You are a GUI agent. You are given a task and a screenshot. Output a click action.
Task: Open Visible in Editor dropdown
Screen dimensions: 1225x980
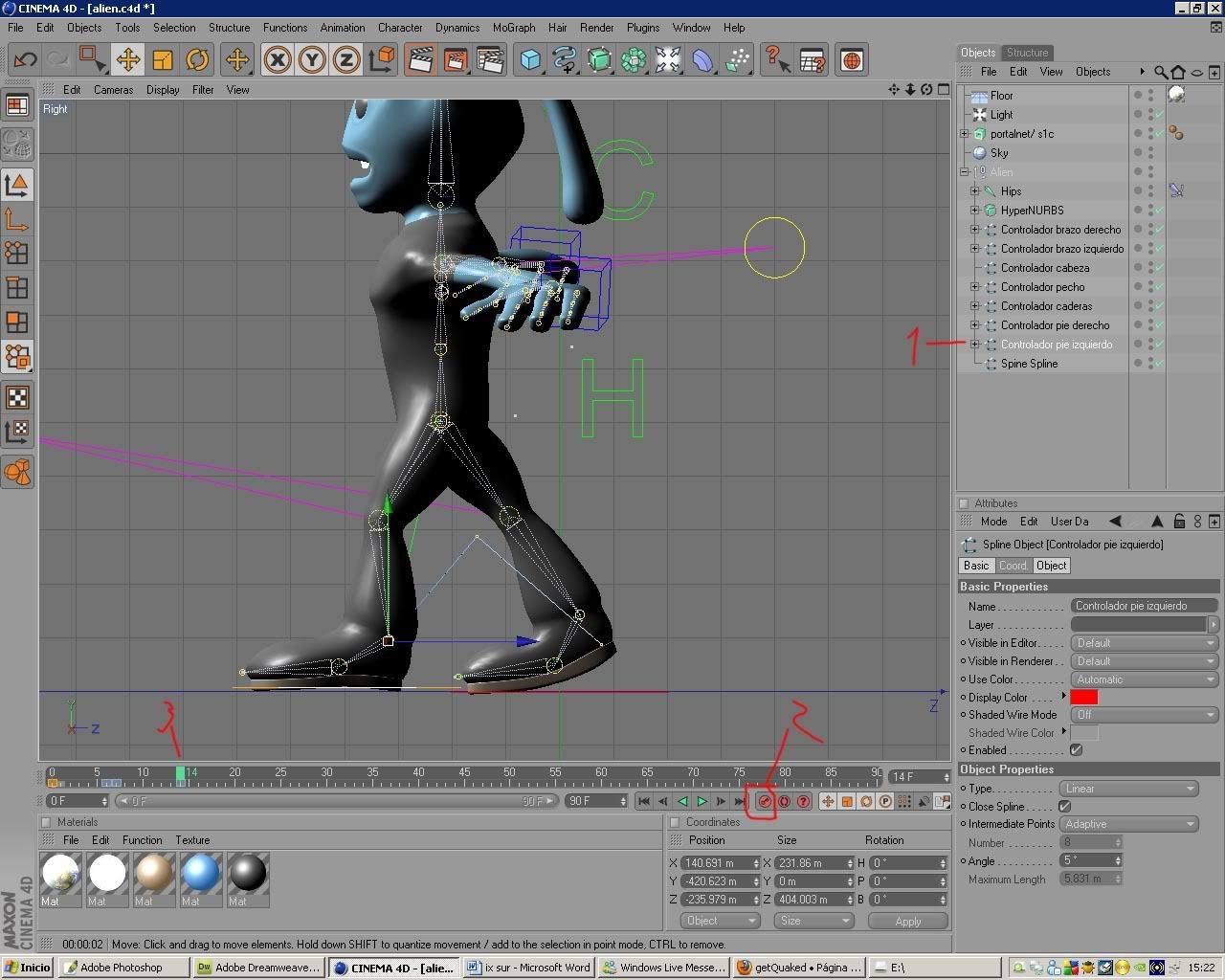pyautogui.click(x=1145, y=643)
